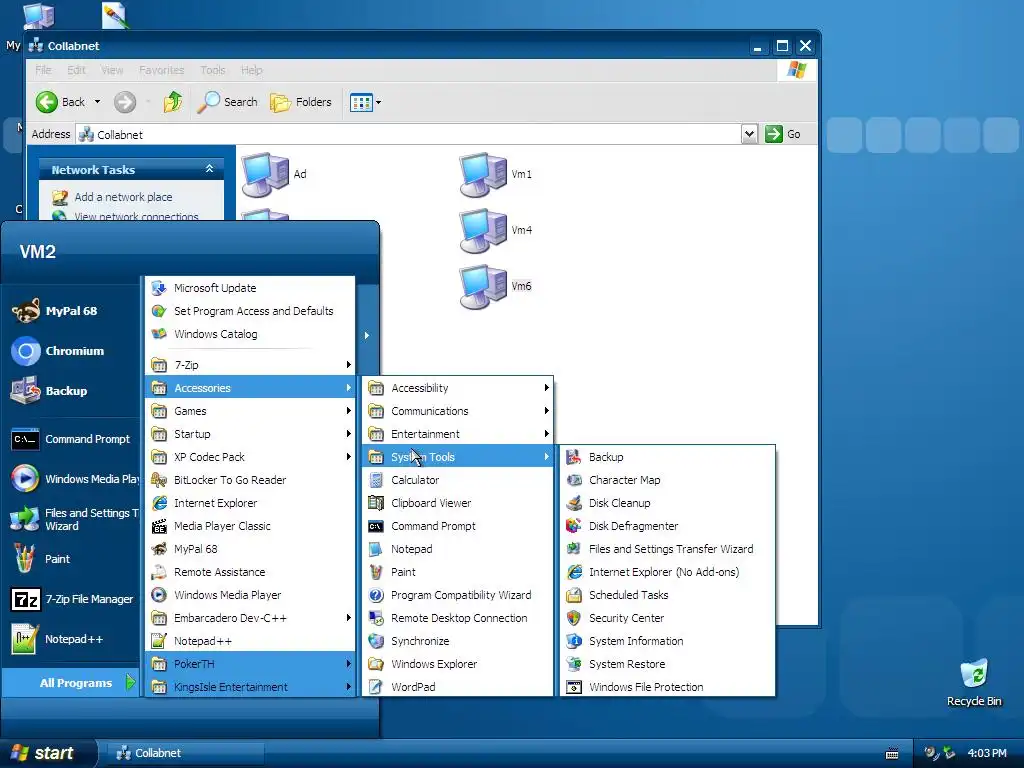The height and width of the screenshot is (768, 1024).
Task: Open MyPal 68 pinned browser
Action: [71, 312]
